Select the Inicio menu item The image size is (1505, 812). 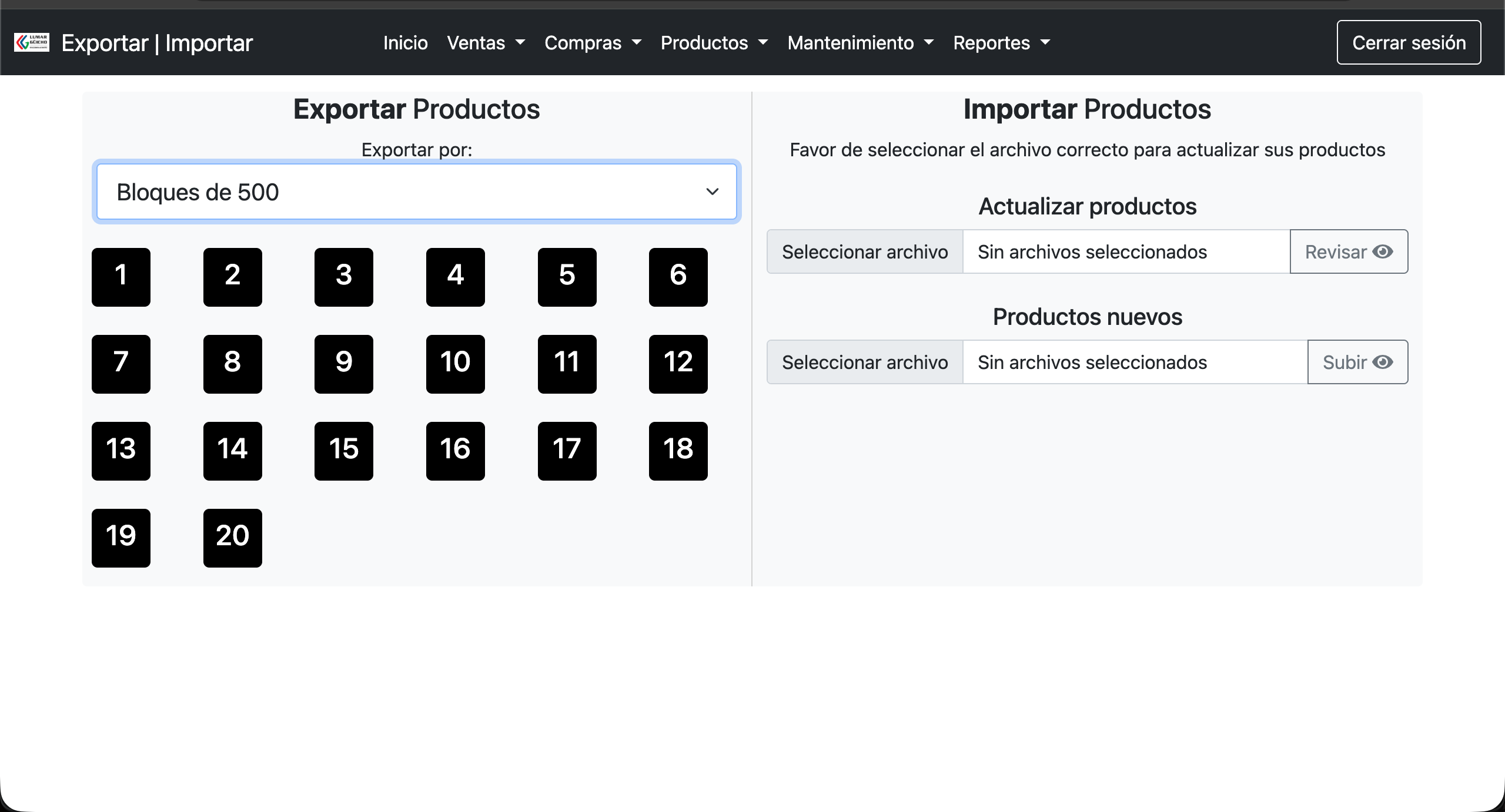click(406, 42)
